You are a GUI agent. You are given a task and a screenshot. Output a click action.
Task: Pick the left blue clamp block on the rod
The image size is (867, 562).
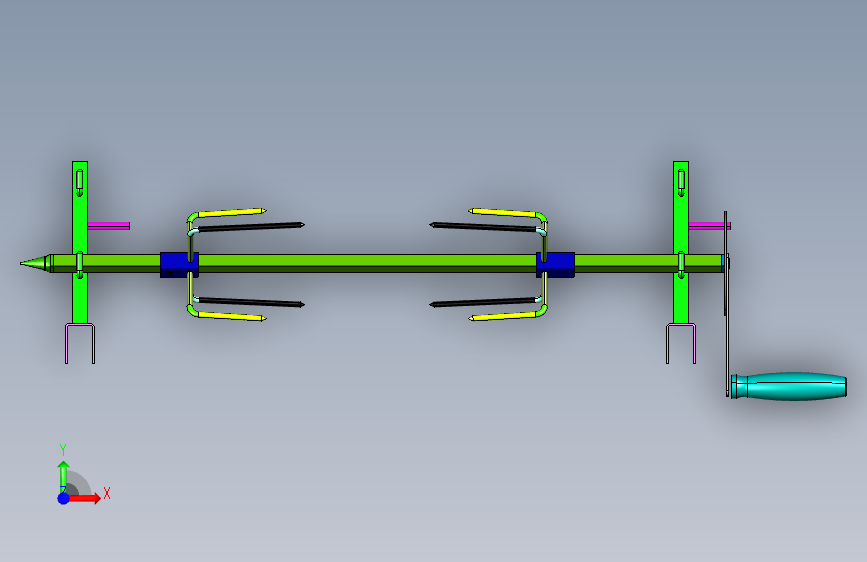tap(179, 265)
